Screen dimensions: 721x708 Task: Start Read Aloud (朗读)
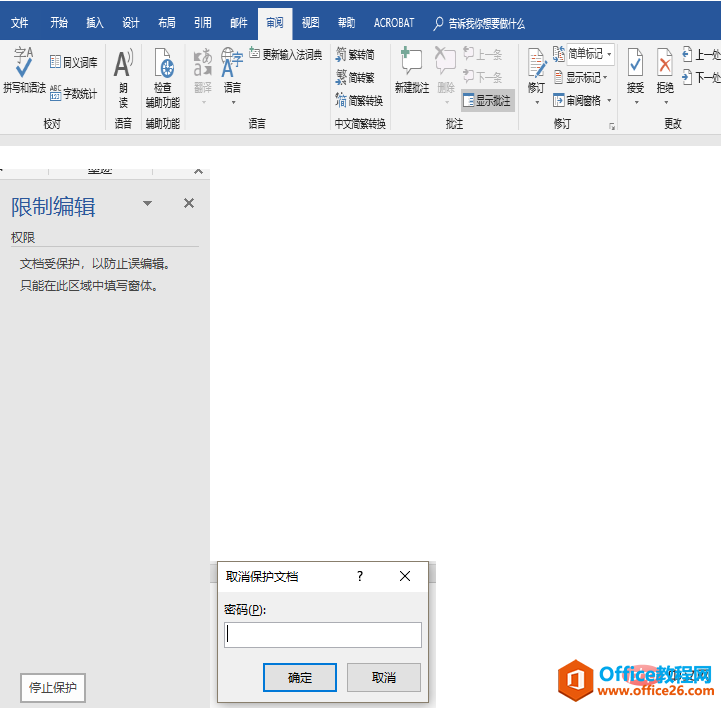tap(123, 78)
